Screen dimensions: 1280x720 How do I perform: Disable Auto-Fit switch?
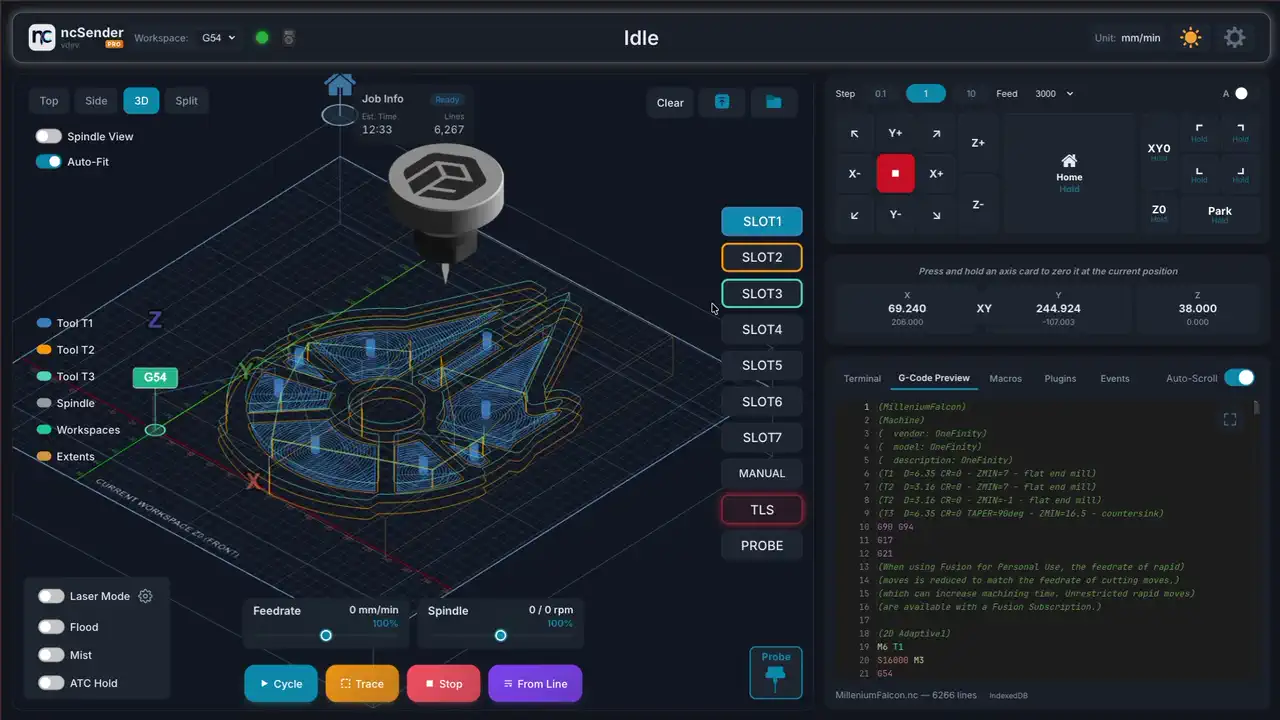click(x=48, y=161)
